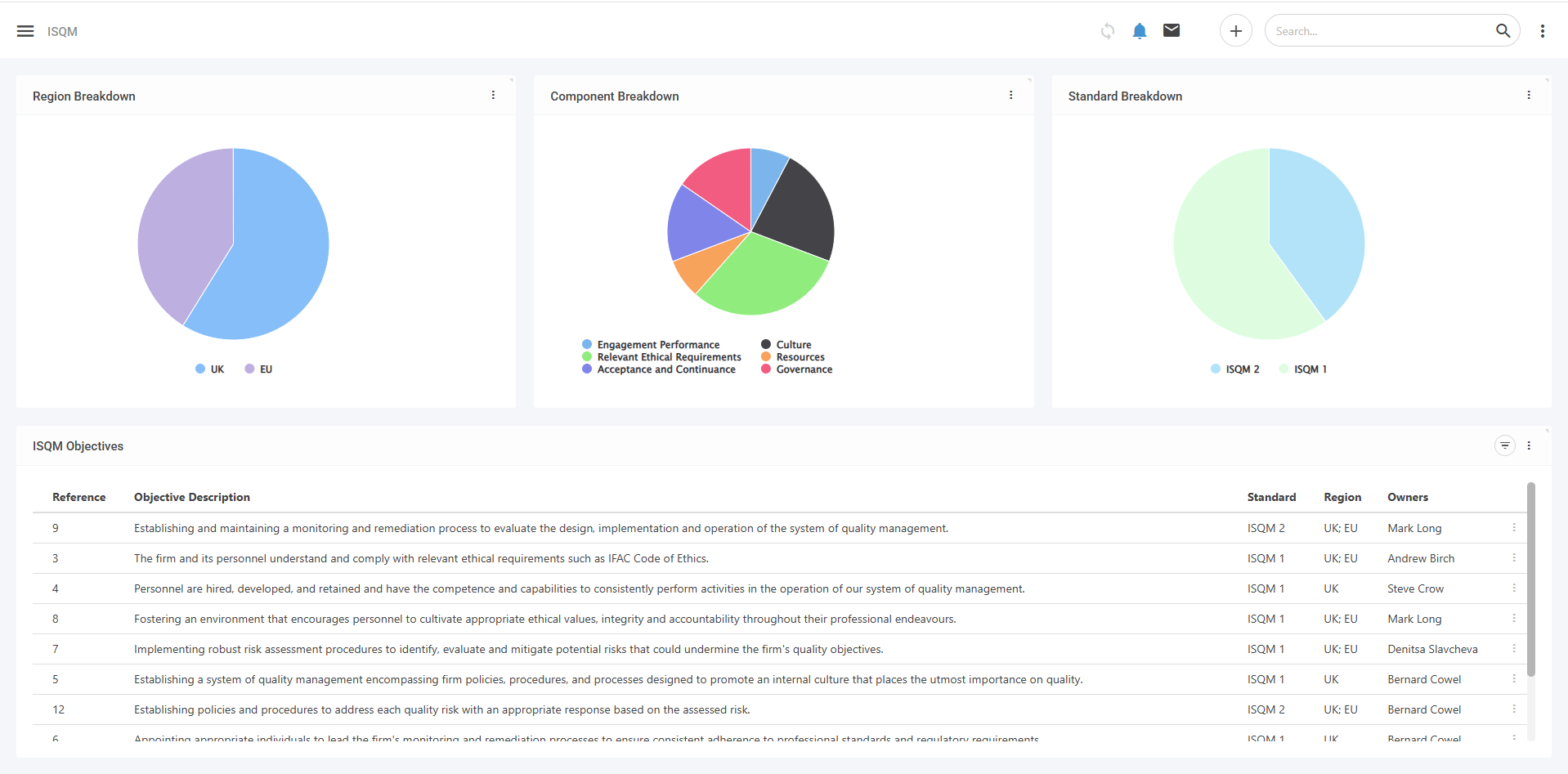The height and width of the screenshot is (774, 1568).
Task: Toggle the Governance legend in Component Breakdown
Action: (795, 369)
